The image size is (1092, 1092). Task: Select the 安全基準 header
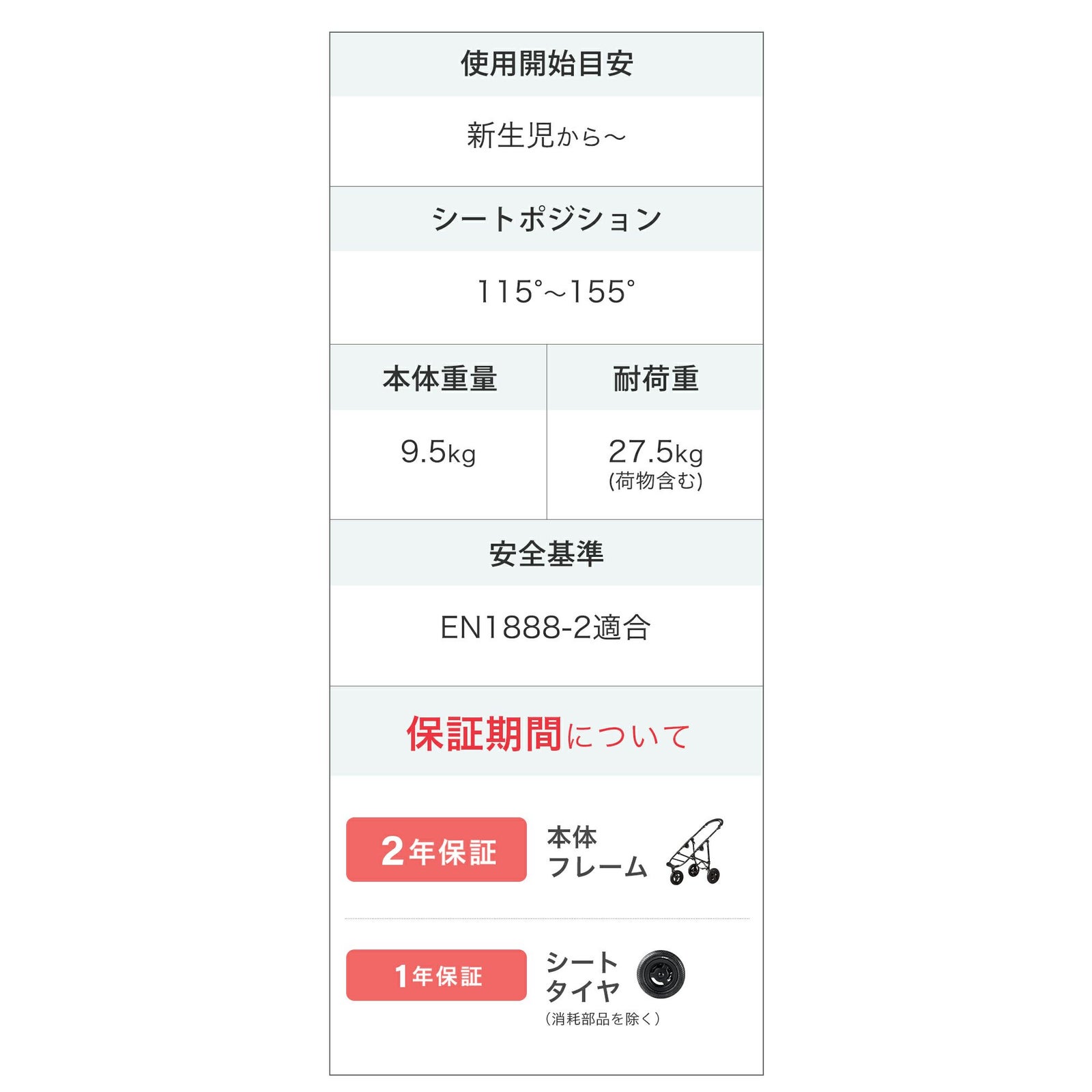(546, 554)
